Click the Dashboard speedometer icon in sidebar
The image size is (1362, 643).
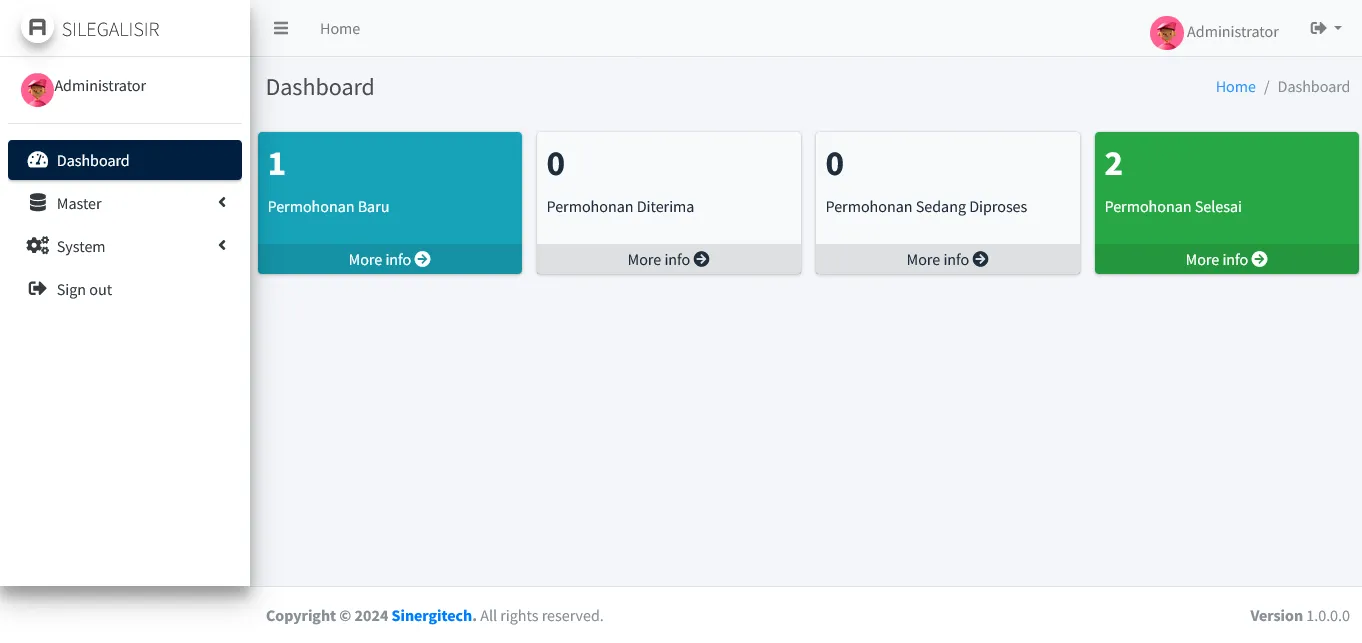[x=38, y=160]
